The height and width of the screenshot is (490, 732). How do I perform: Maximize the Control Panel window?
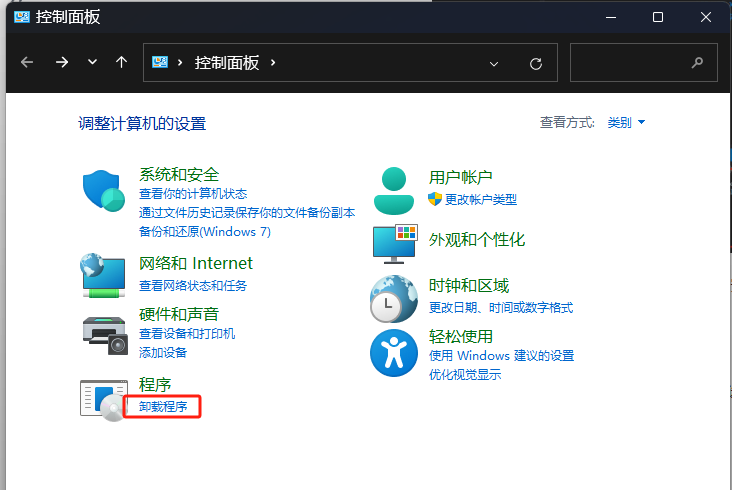[658, 17]
